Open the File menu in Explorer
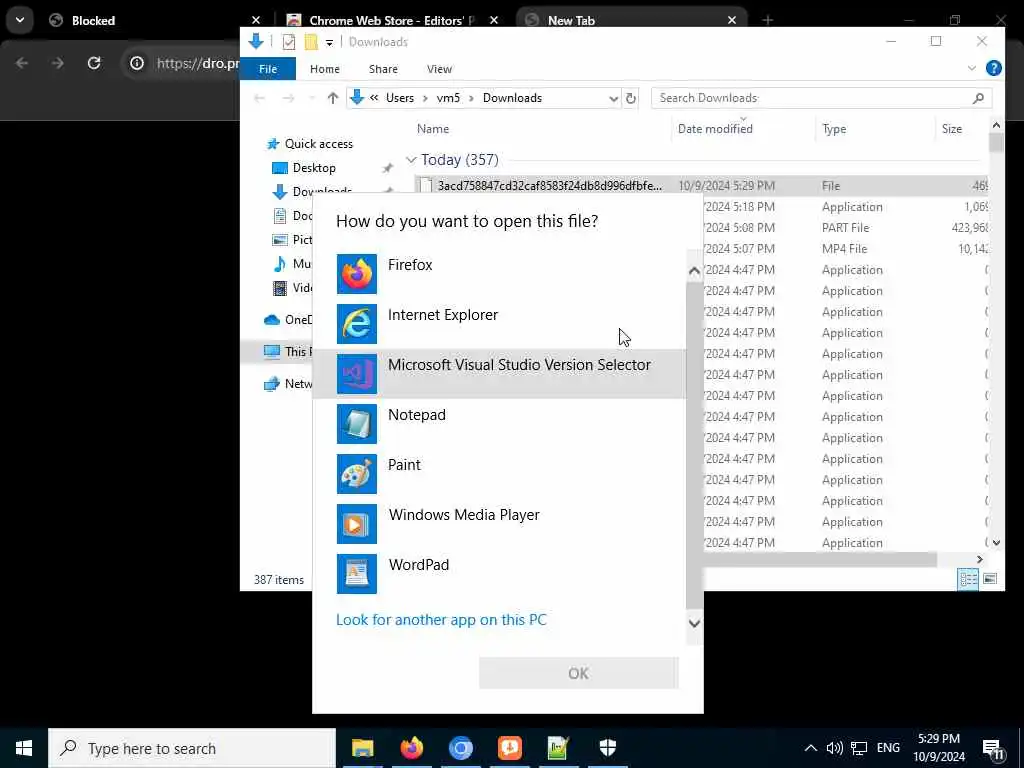The height and width of the screenshot is (768, 1024). (268, 69)
